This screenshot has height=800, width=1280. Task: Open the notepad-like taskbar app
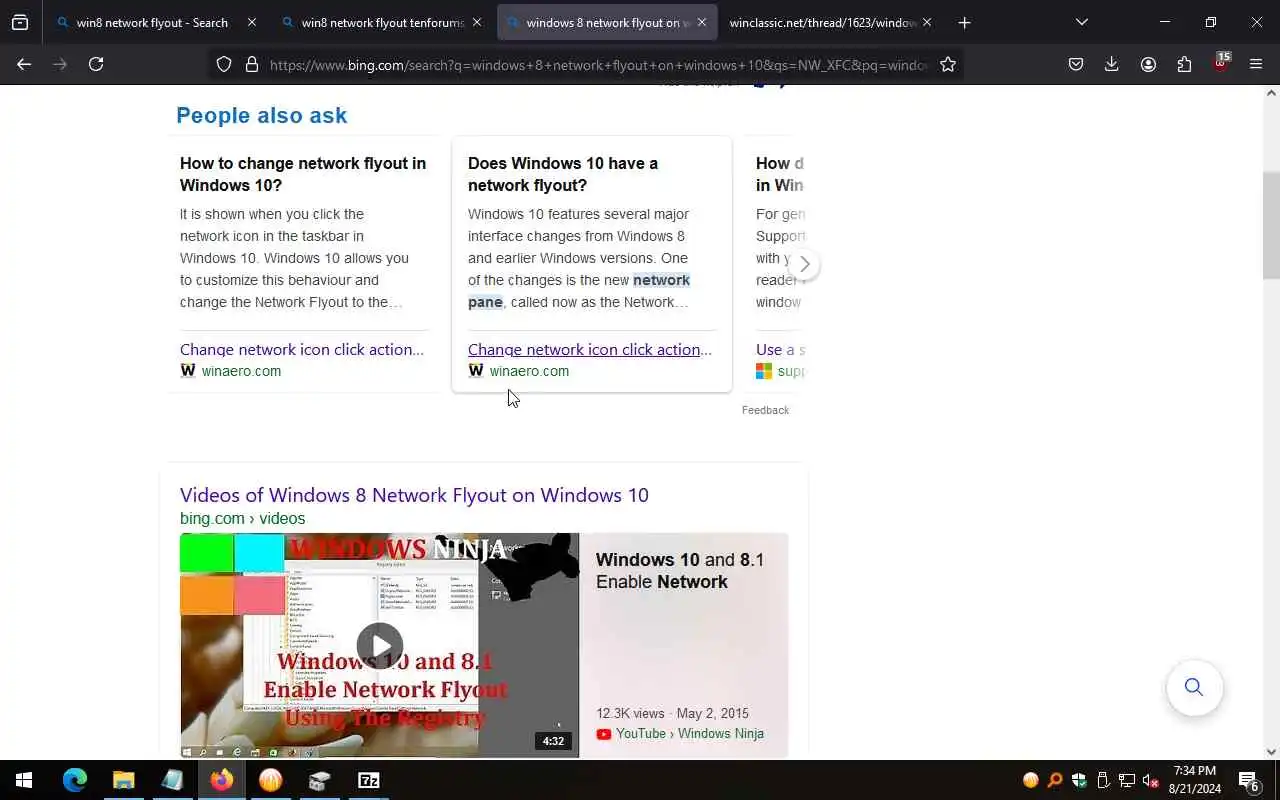coord(172,780)
